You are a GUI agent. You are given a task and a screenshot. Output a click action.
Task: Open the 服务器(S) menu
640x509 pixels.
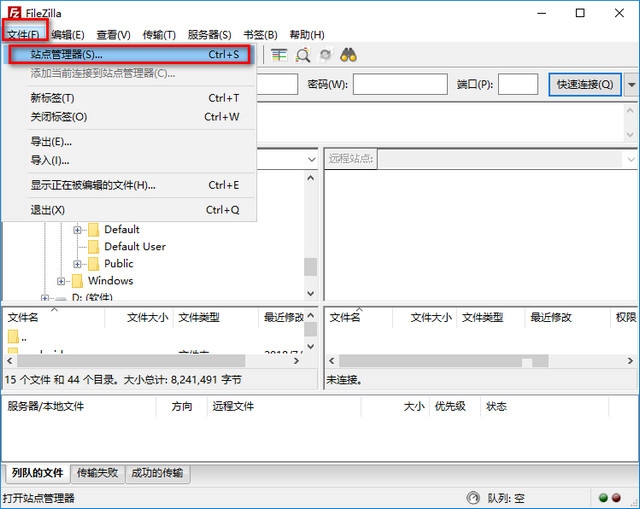click(209, 35)
